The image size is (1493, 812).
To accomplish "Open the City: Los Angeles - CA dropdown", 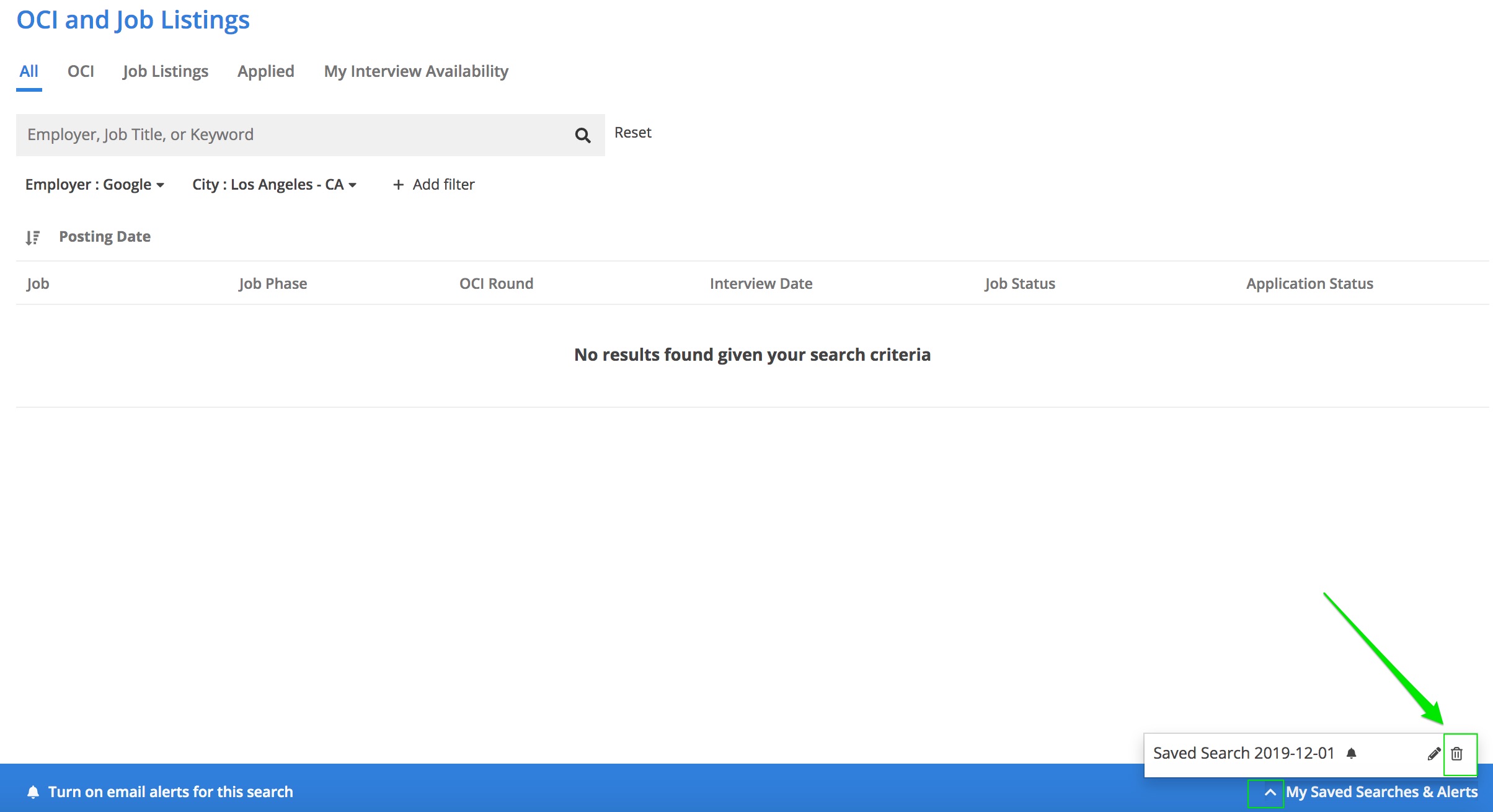I will pos(274,185).
